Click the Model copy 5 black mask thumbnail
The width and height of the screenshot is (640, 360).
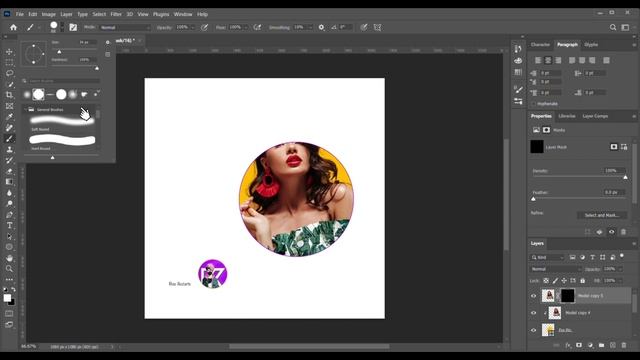[567, 296]
